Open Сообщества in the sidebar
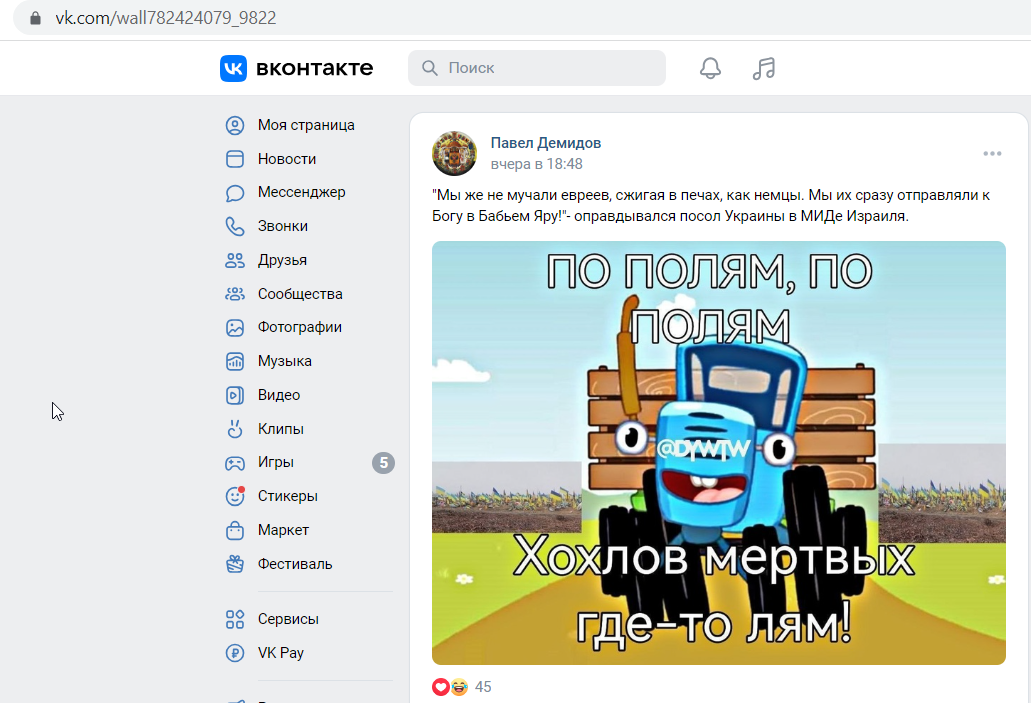This screenshot has height=703, width=1031. coord(300,294)
